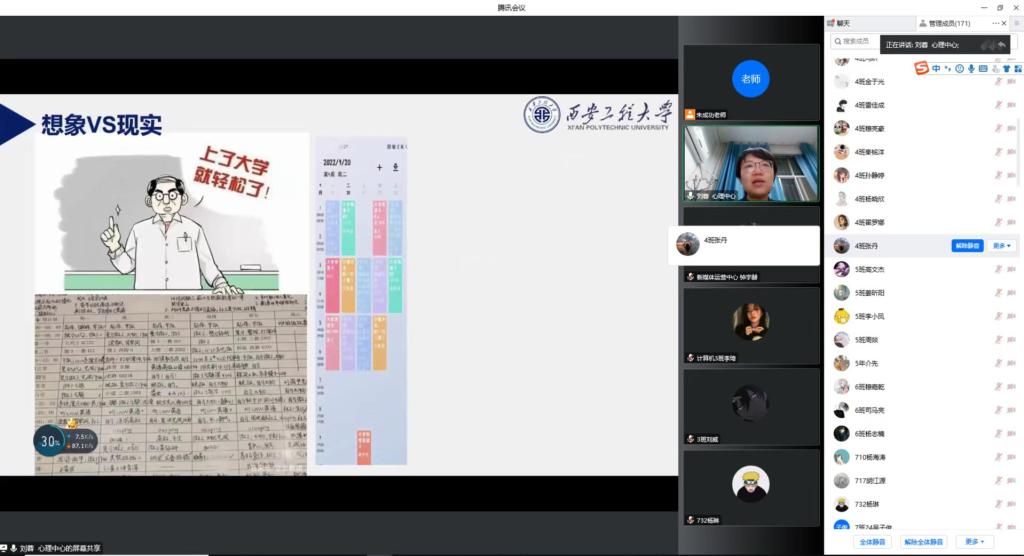The width and height of the screenshot is (1024, 556).
Task: Toggle microphone for member 5班高文杰
Action: [x=997, y=269]
